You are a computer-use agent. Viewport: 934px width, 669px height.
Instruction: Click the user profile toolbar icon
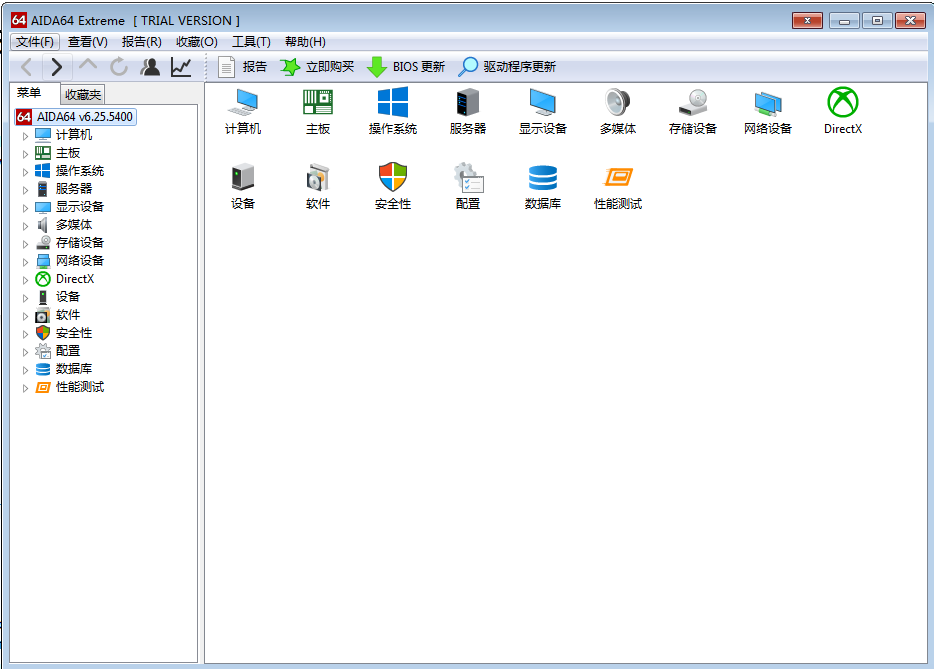(152, 66)
